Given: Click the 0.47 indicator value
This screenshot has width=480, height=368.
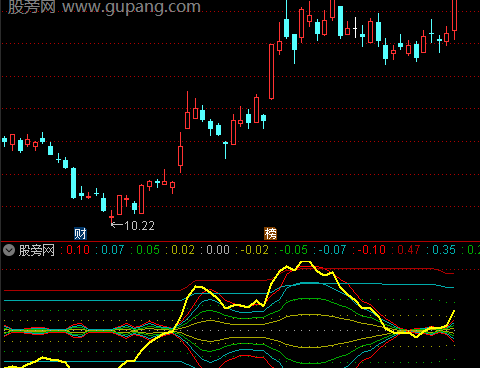Looking at the screenshot, I should click(409, 250).
